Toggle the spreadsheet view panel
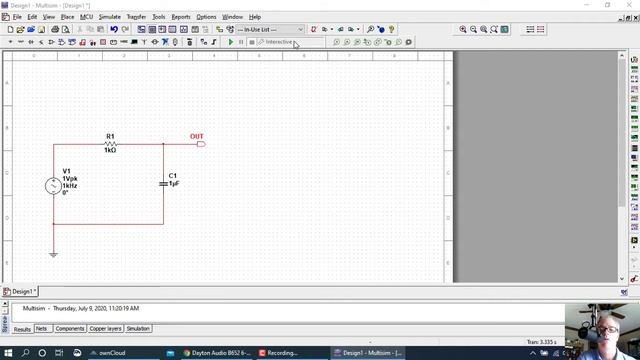The image size is (640, 360). pos(152,29)
